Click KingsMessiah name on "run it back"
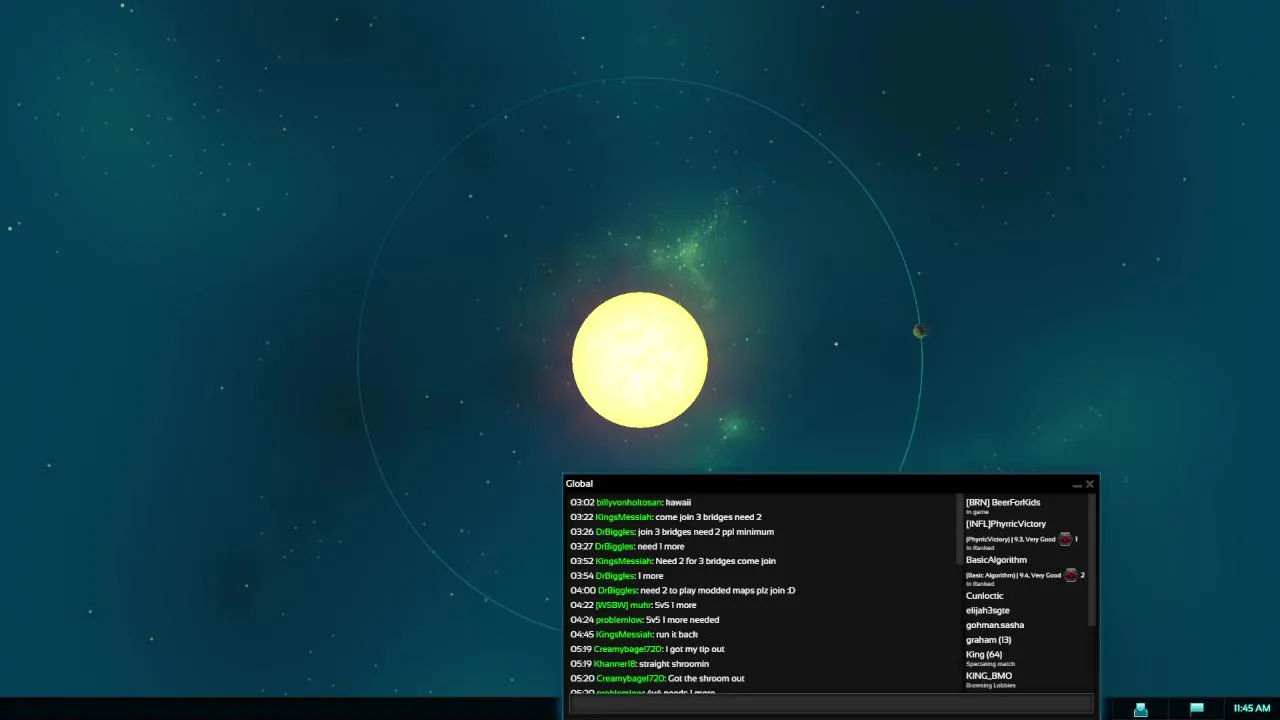This screenshot has height=720, width=1280. [624, 635]
